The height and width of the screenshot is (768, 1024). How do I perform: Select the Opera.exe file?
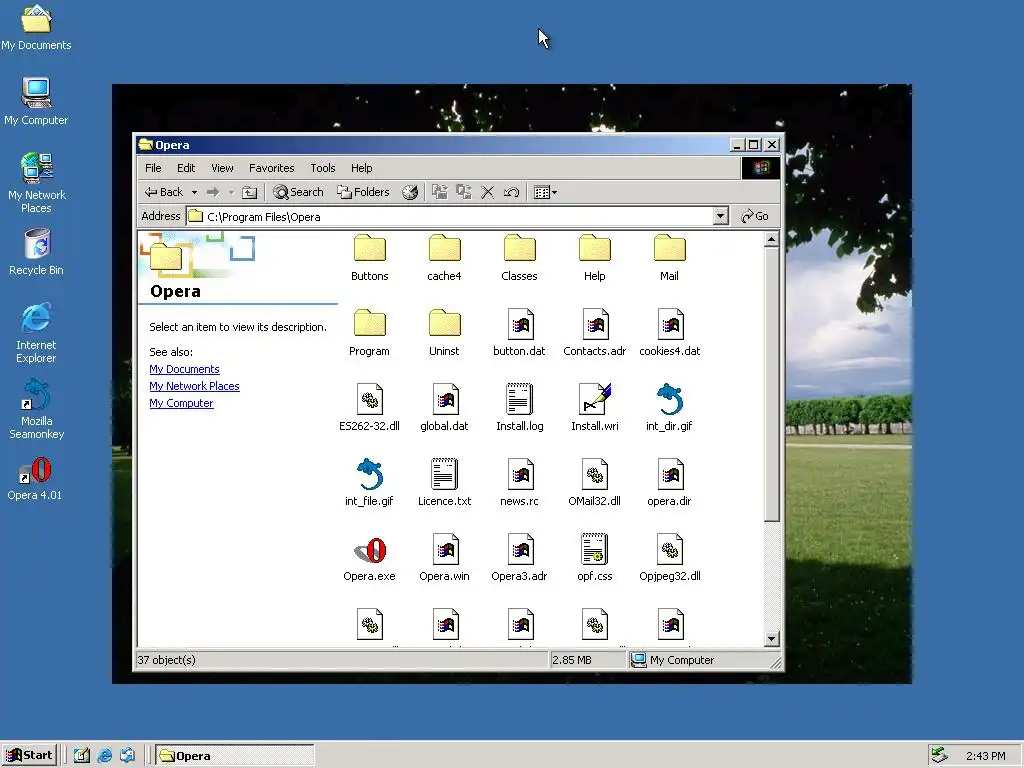[x=369, y=558]
